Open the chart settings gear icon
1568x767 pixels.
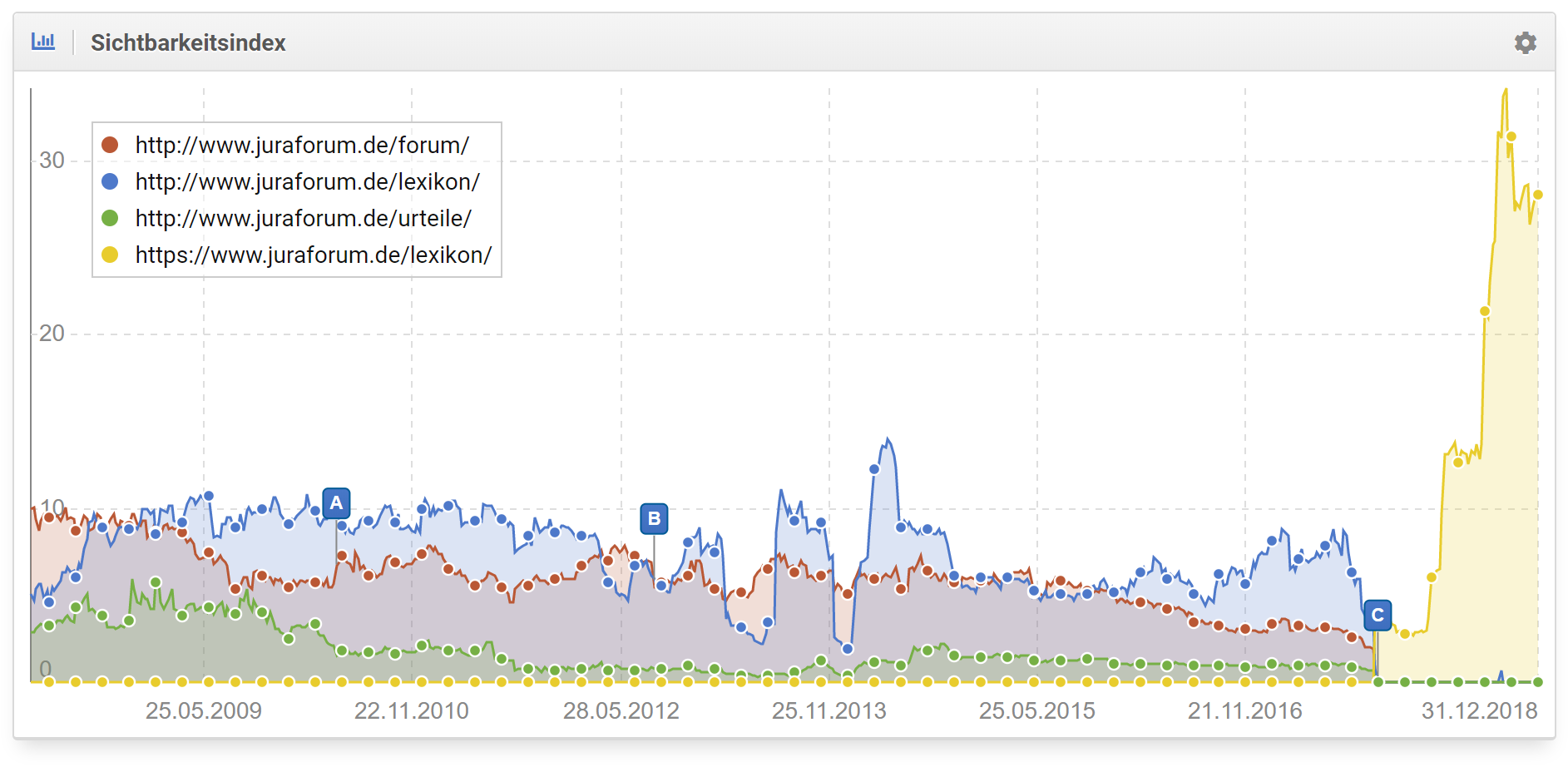[1525, 42]
